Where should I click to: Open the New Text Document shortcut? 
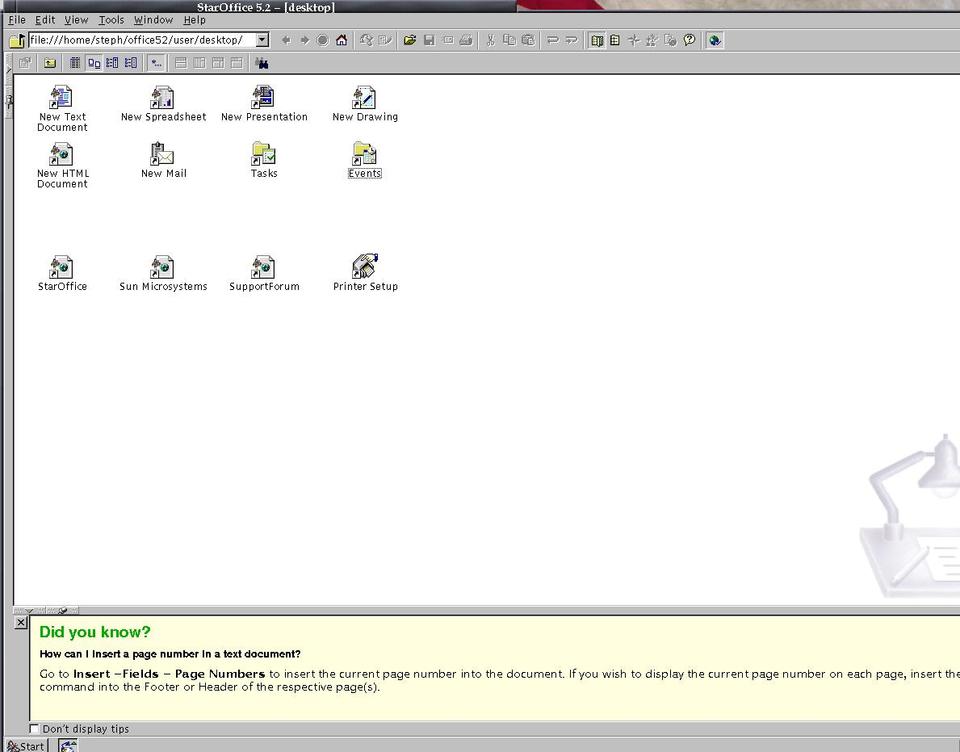pos(62,98)
